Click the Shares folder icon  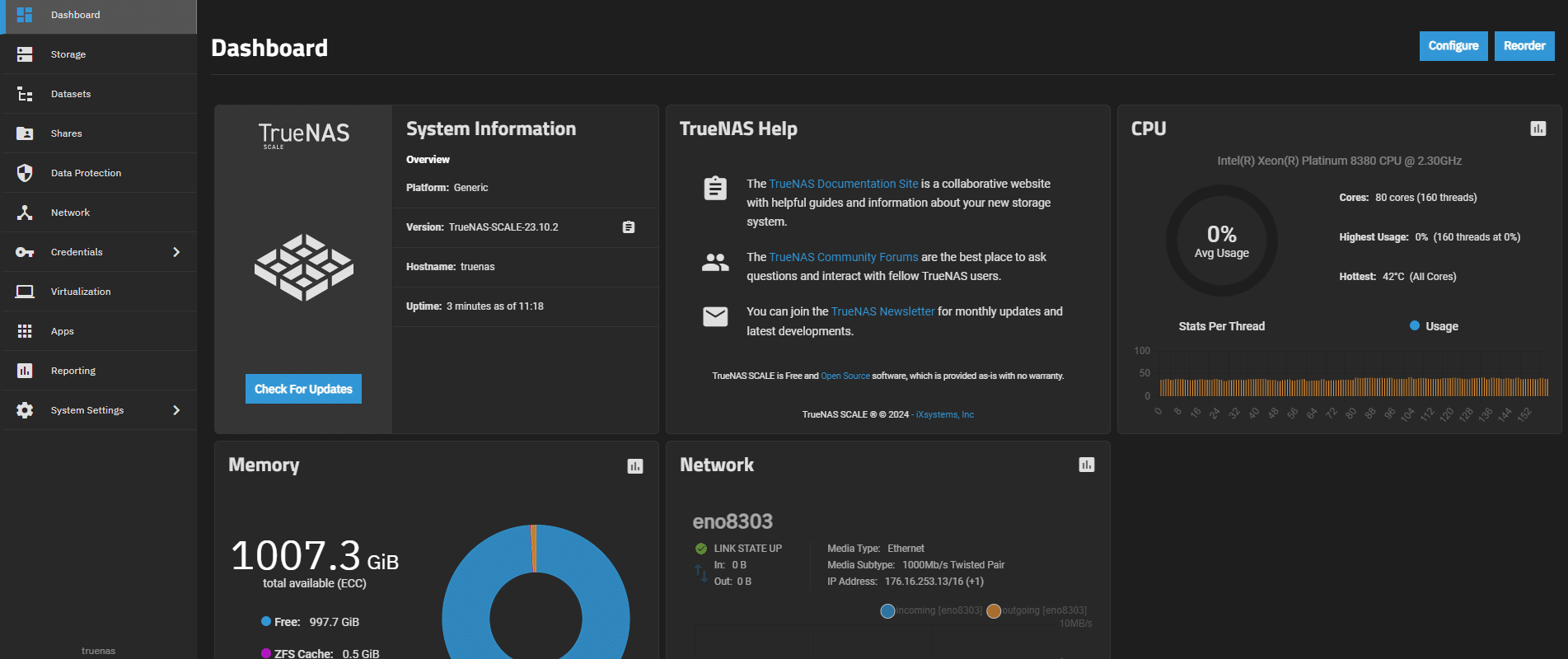pos(25,133)
